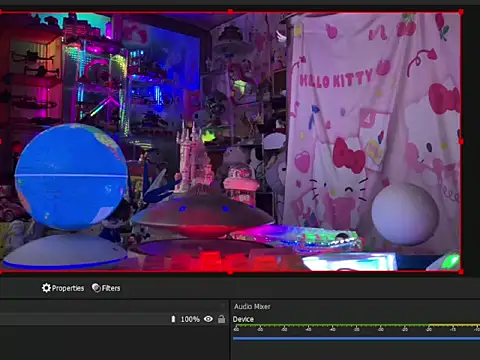This screenshot has width=480, height=360.
Task: Click the left-middle red bounding box handle
Action: pyautogui.click(x=1, y=142)
